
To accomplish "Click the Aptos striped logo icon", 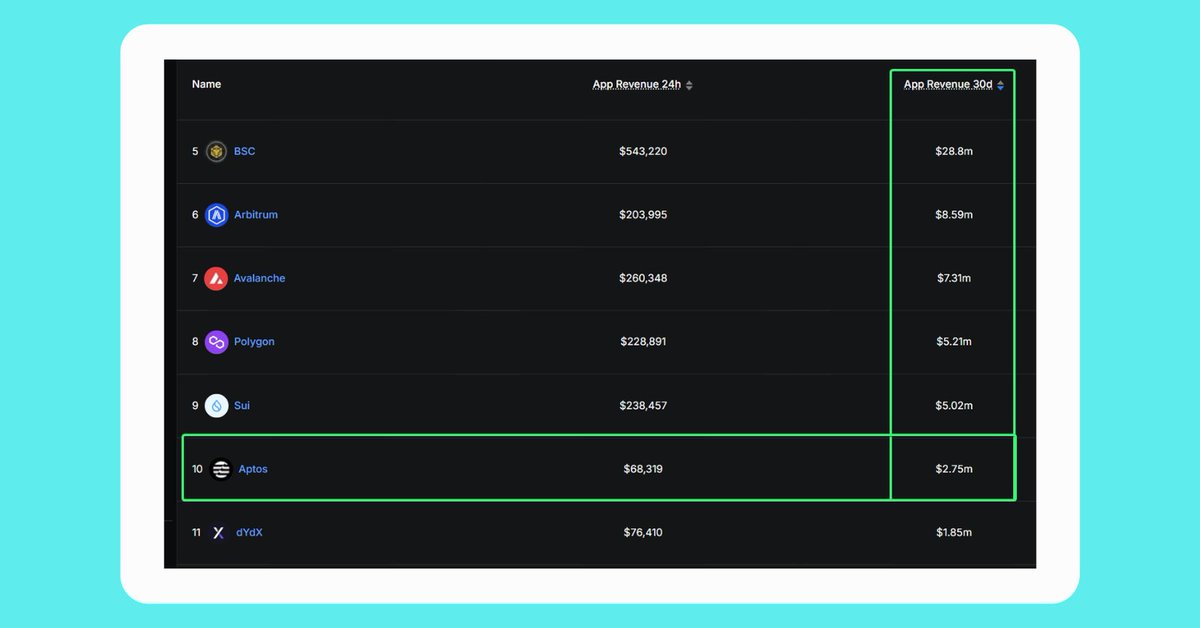I will [221, 469].
